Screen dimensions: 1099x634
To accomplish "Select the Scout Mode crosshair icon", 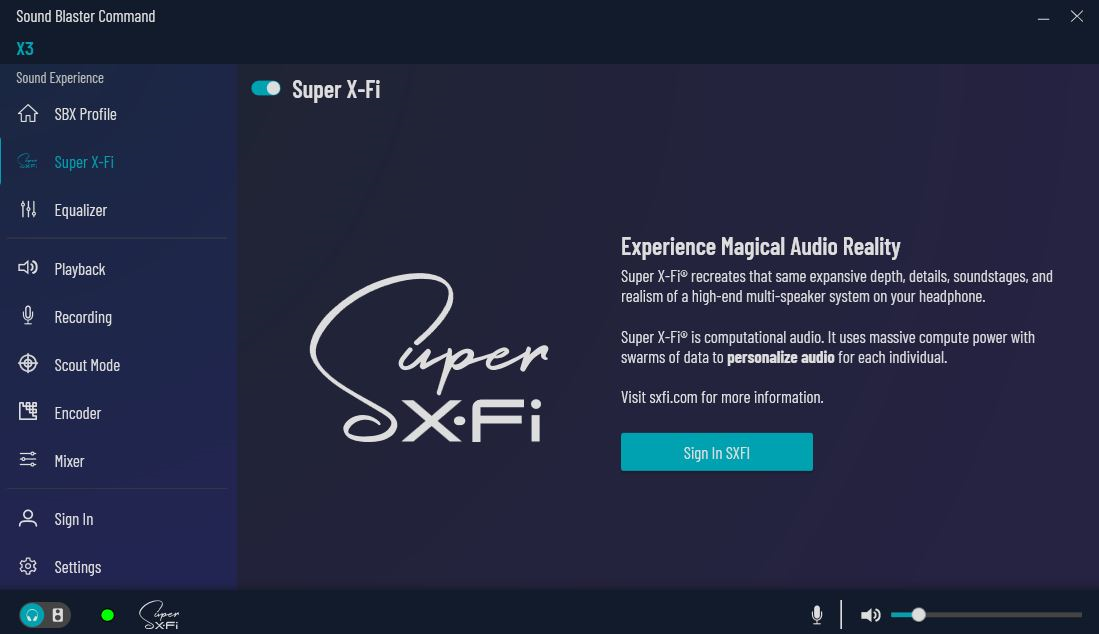I will [28, 364].
